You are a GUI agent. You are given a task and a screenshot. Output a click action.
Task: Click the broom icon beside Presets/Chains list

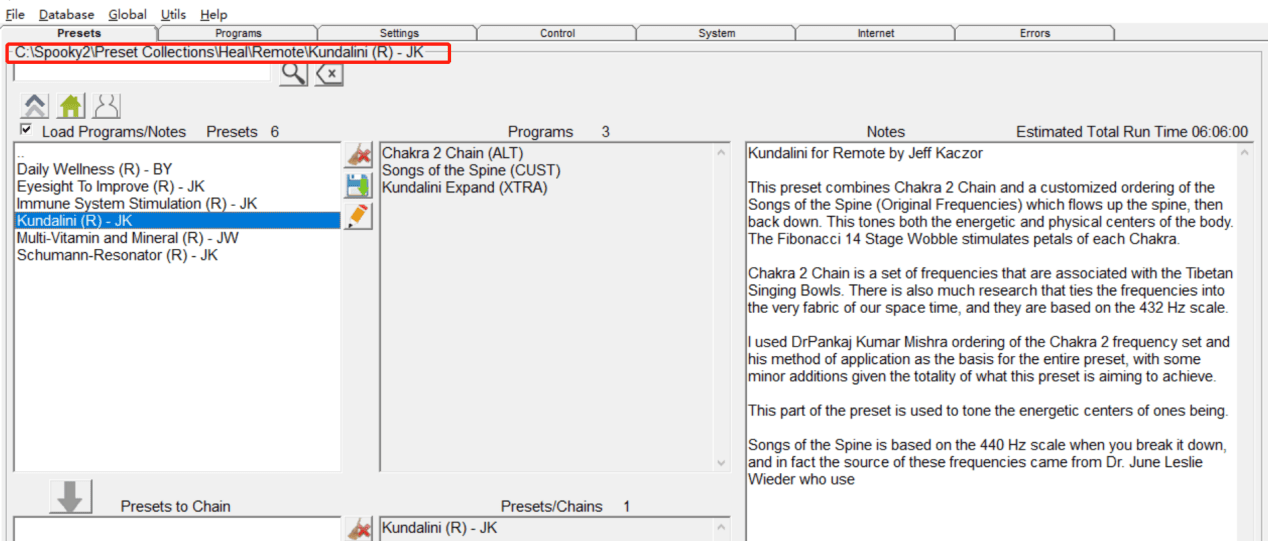358,529
